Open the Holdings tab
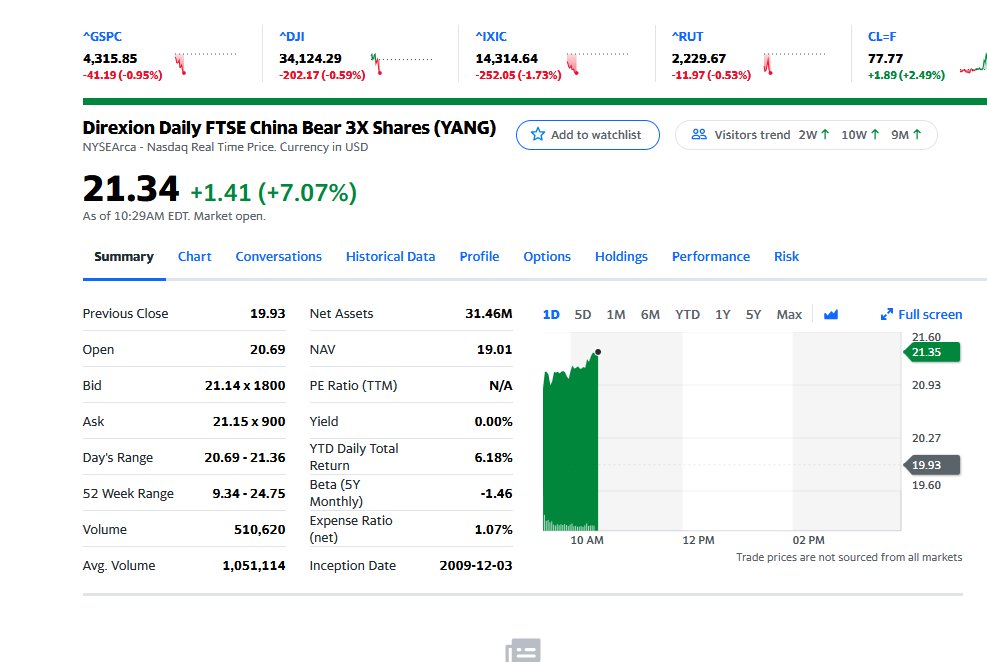This screenshot has height=662, width=987. [x=621, y=257]
